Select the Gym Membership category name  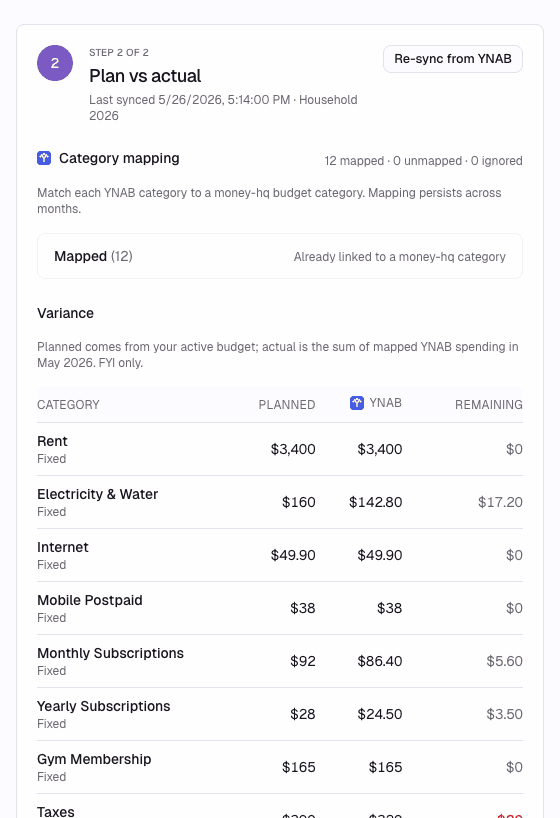[x=94, y=760]
